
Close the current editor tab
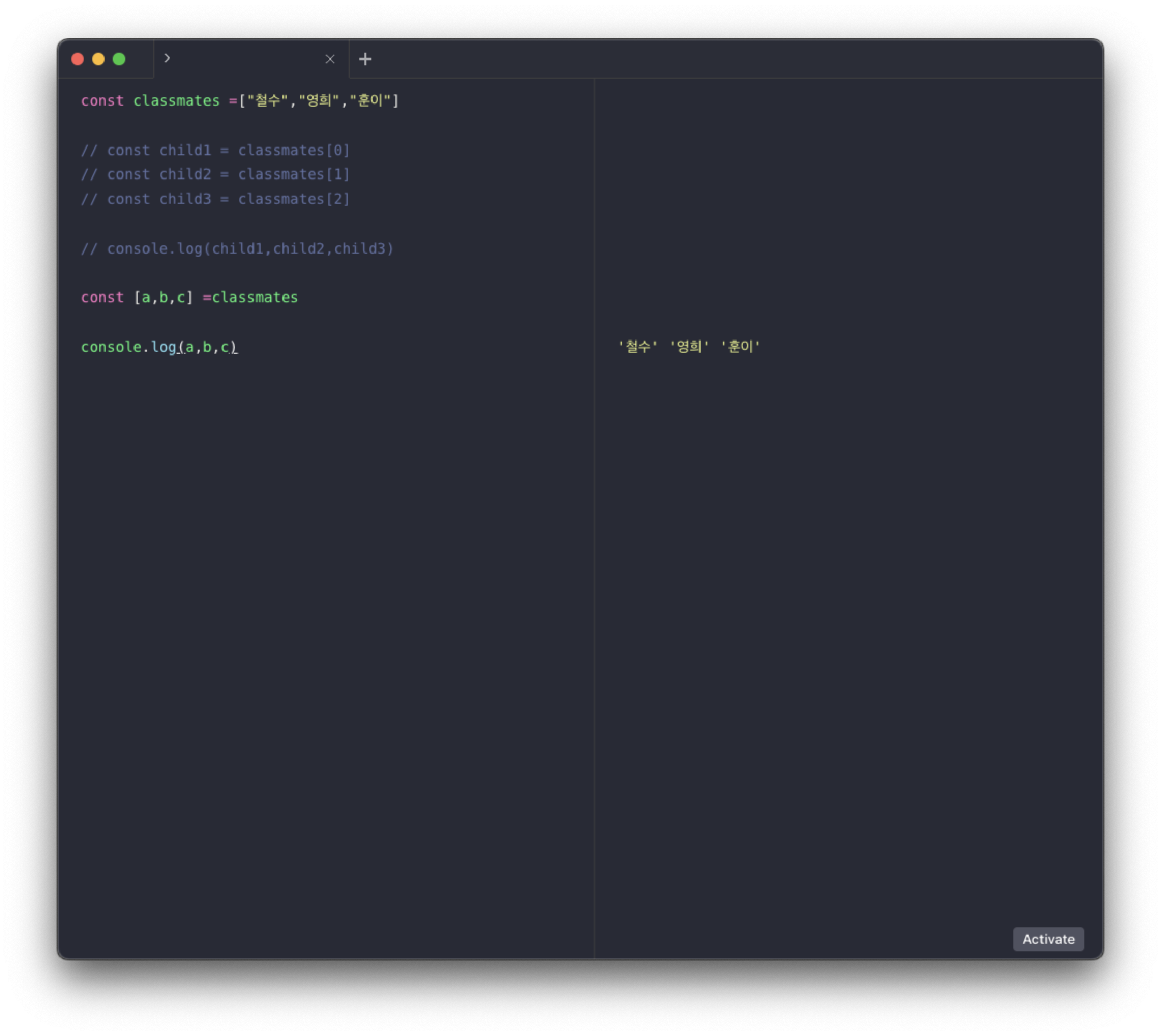pyautogui.click(x=330, y=59)
